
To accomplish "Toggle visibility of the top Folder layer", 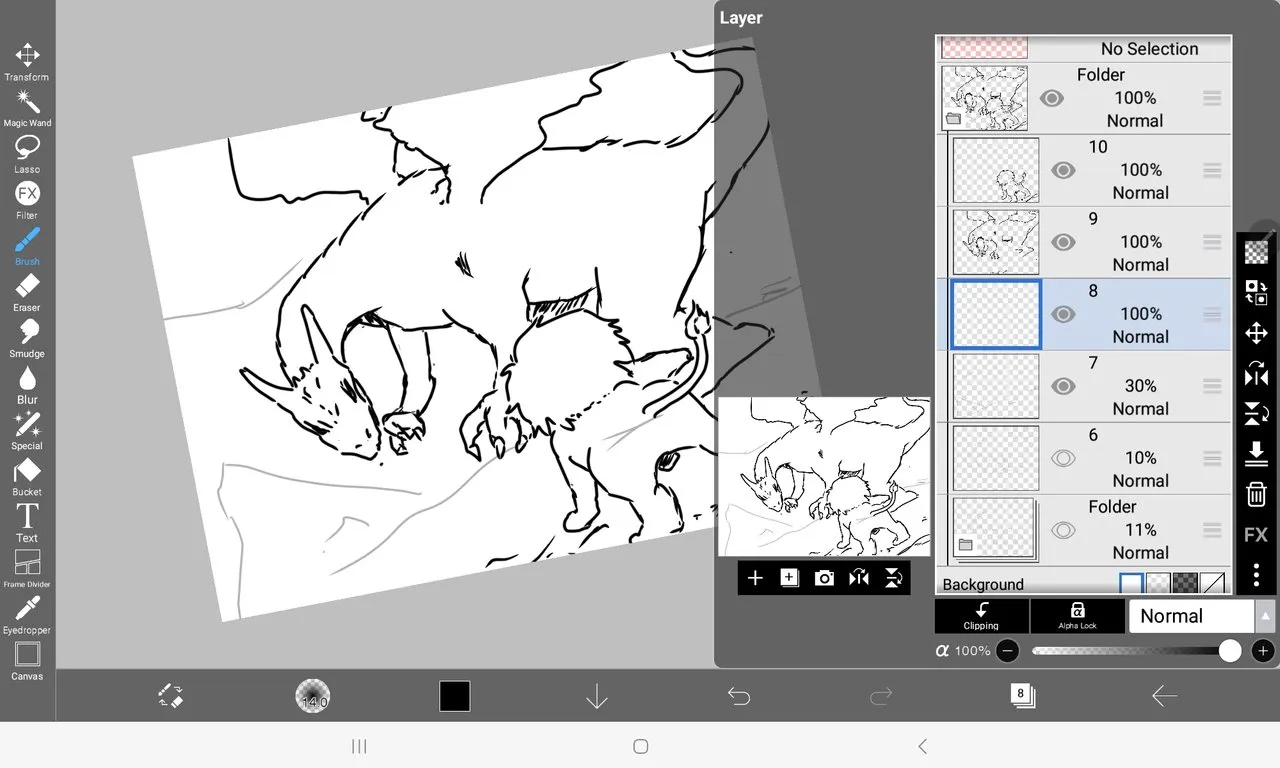I will point(1051,98).
